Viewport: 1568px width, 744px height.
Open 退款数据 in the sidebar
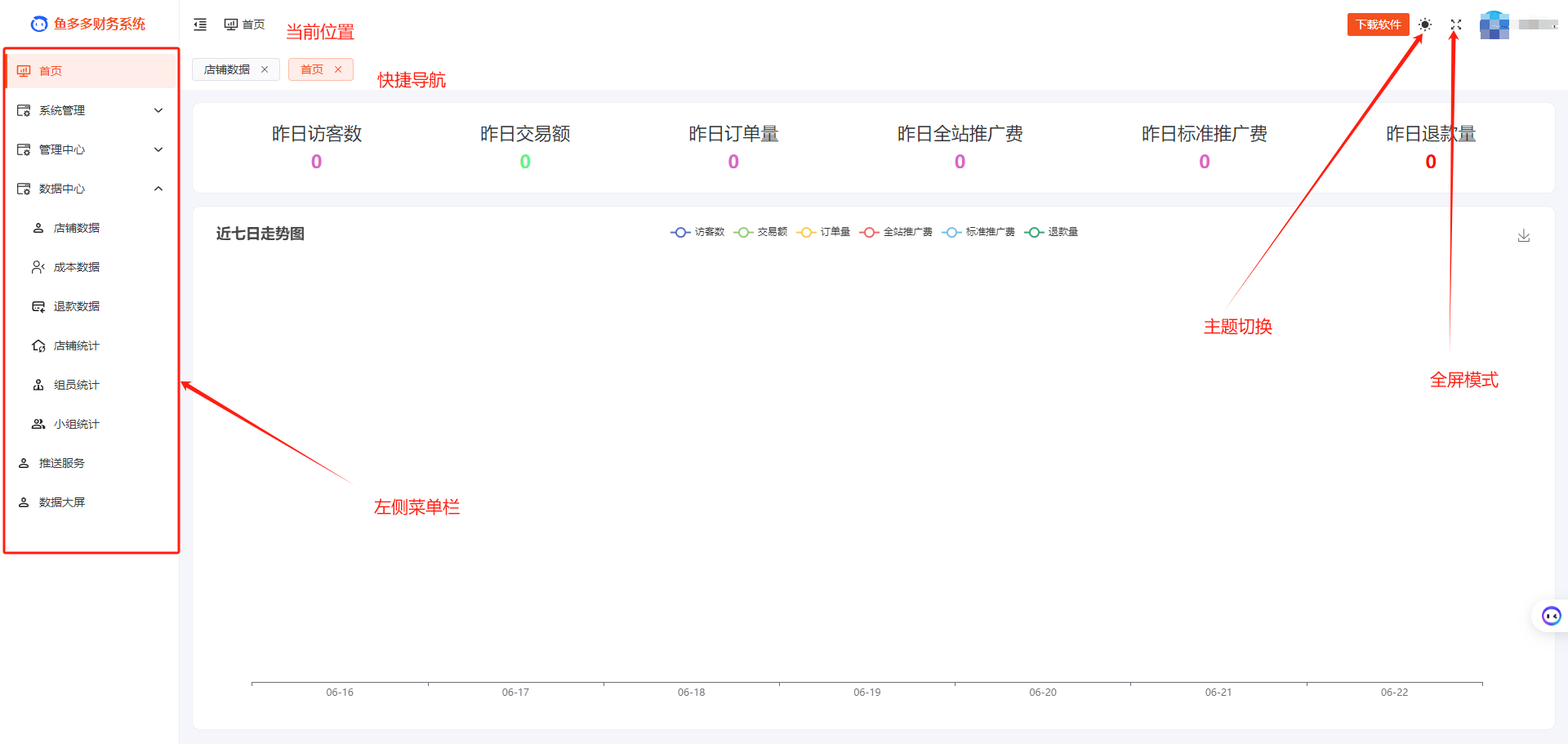coord(77,306)
